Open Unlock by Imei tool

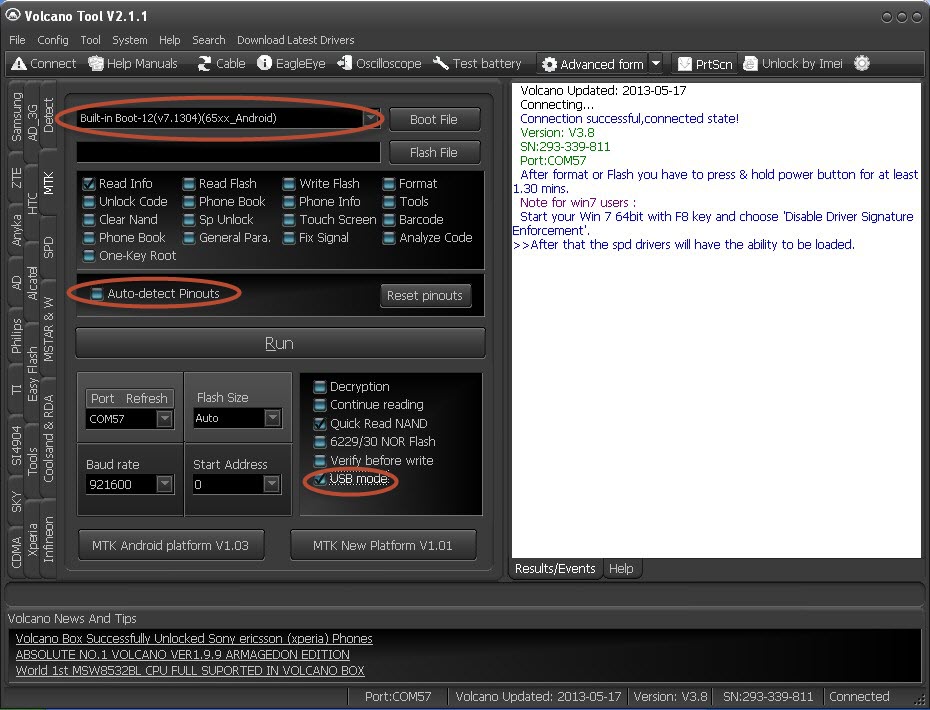[x=793, y=63]
